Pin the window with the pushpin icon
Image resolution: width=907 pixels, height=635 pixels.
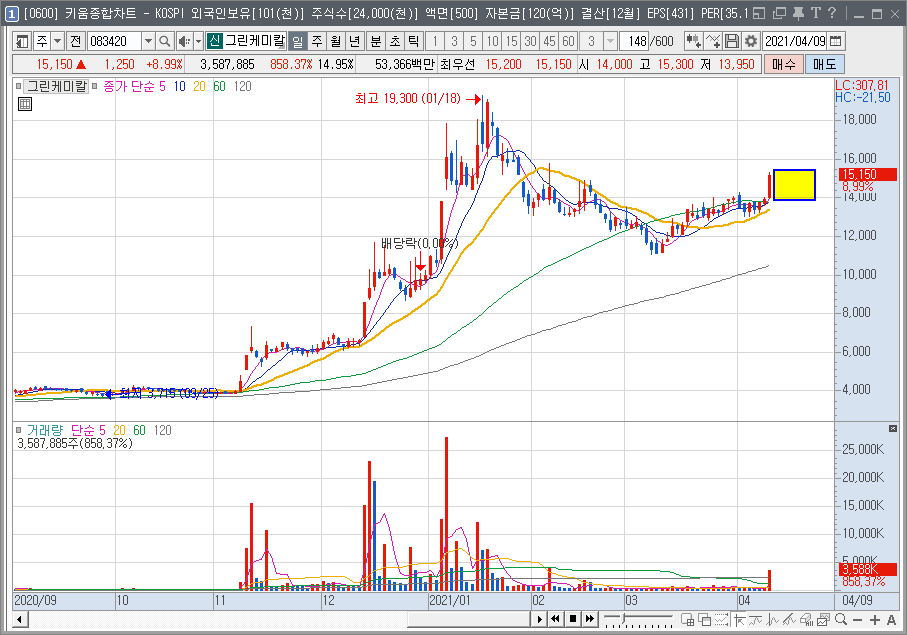[799, 13]
